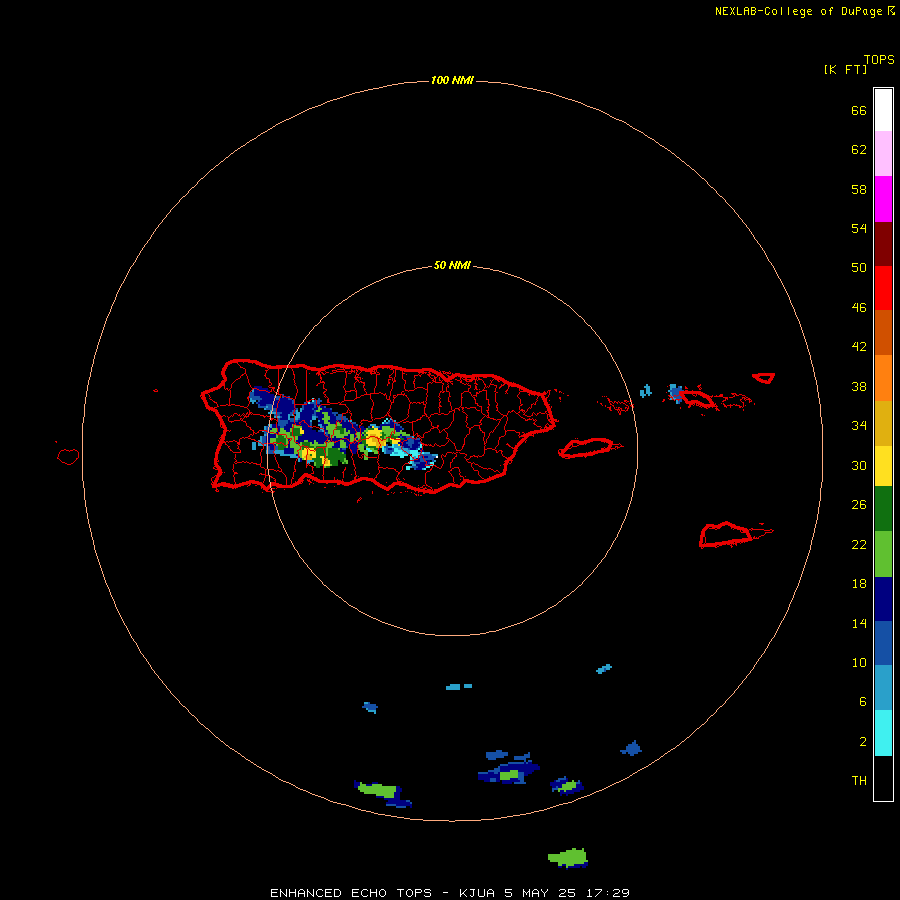Click the legend value 18
Image resolution: width=900 pixels, height=900 pixels.
click(x=859, y=584)
